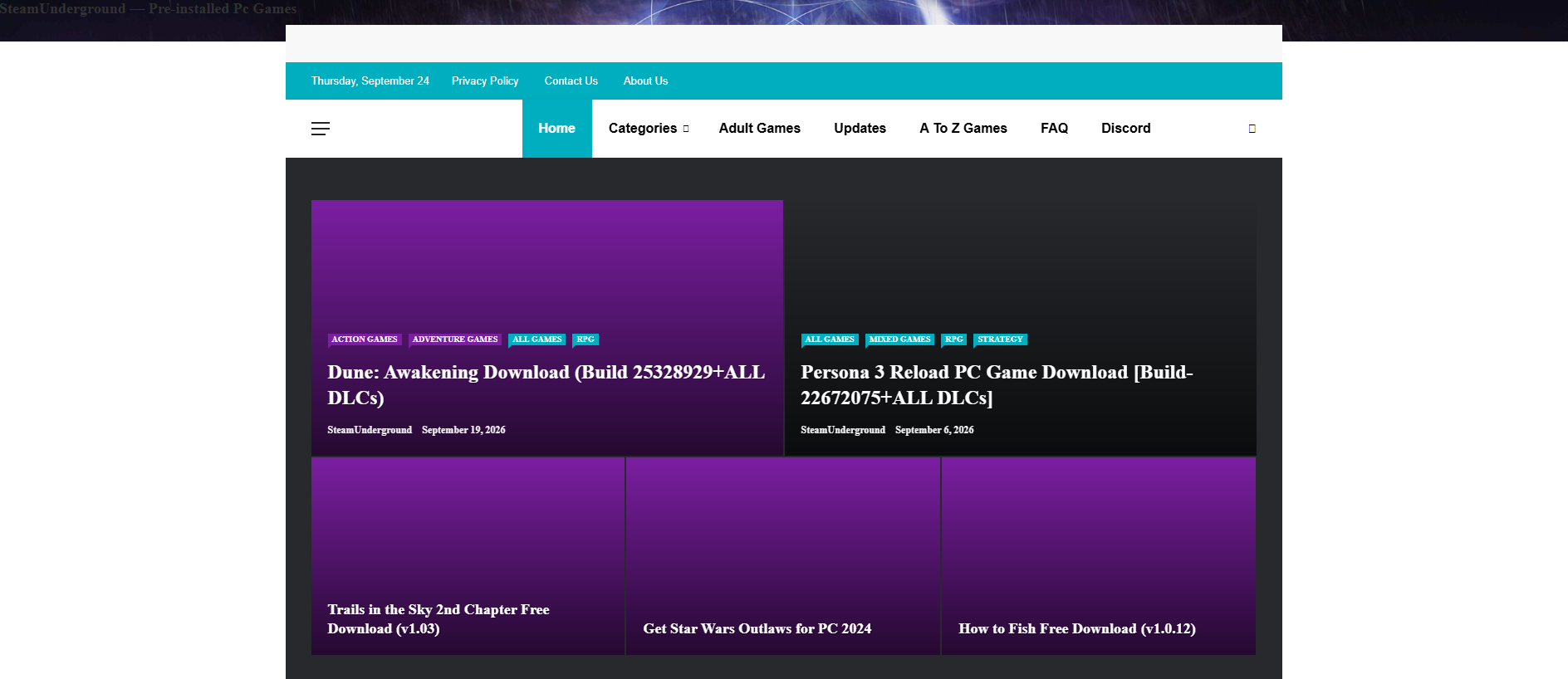Open the Discord menu link
The width and height of the screenshot is (1568, 679).
[1125, 129]
